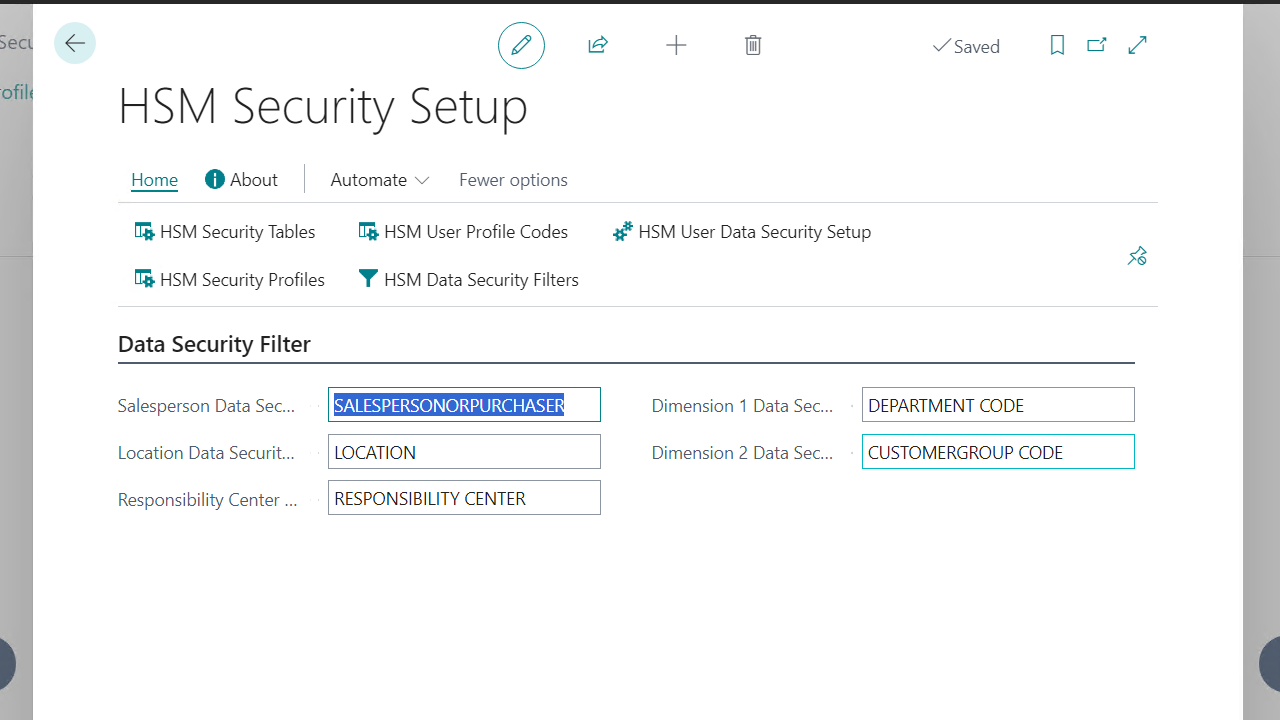Screen dimensions: 1280x720
Task: Create a new record with the plus icon
Action: click(x=676, y=45)
